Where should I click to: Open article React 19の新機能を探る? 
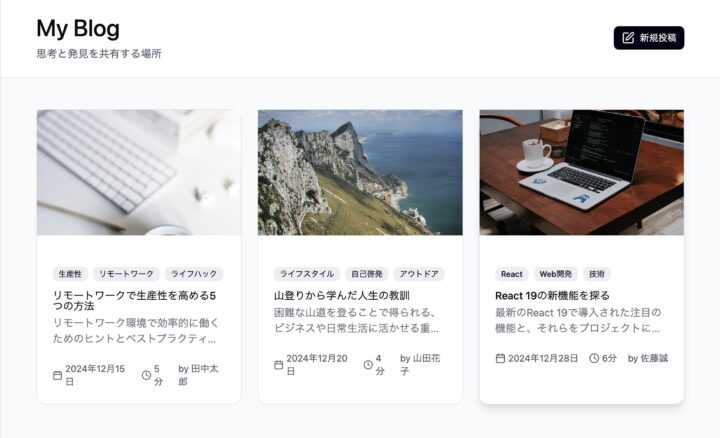[552, 296]
